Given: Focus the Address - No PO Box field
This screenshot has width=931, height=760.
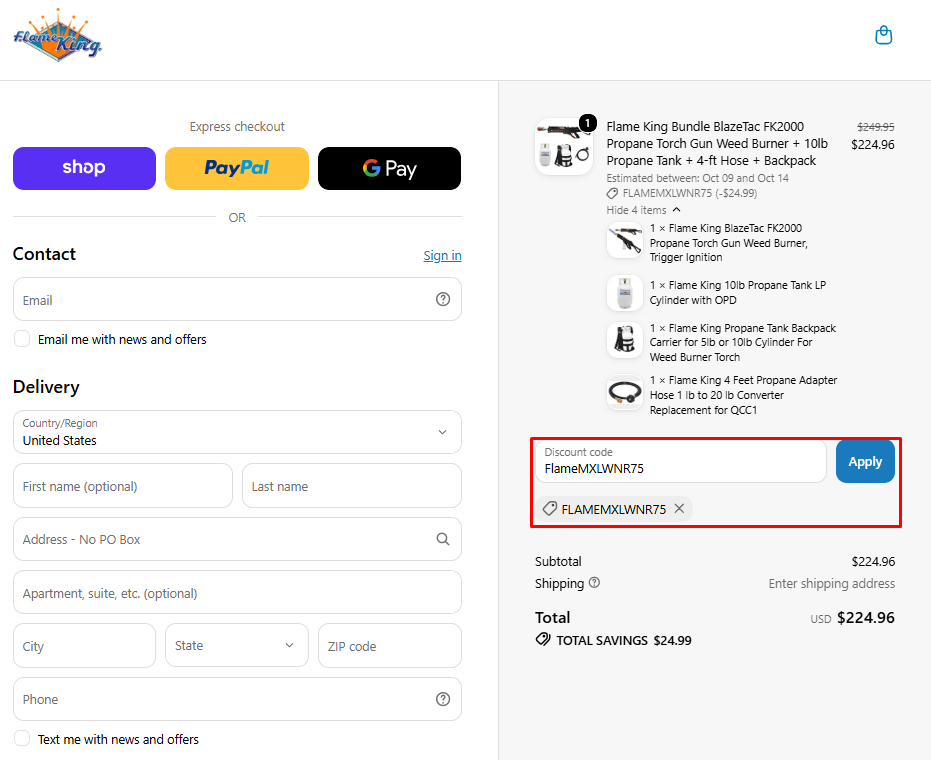Looking at the screenshot, I should point(237,539).
